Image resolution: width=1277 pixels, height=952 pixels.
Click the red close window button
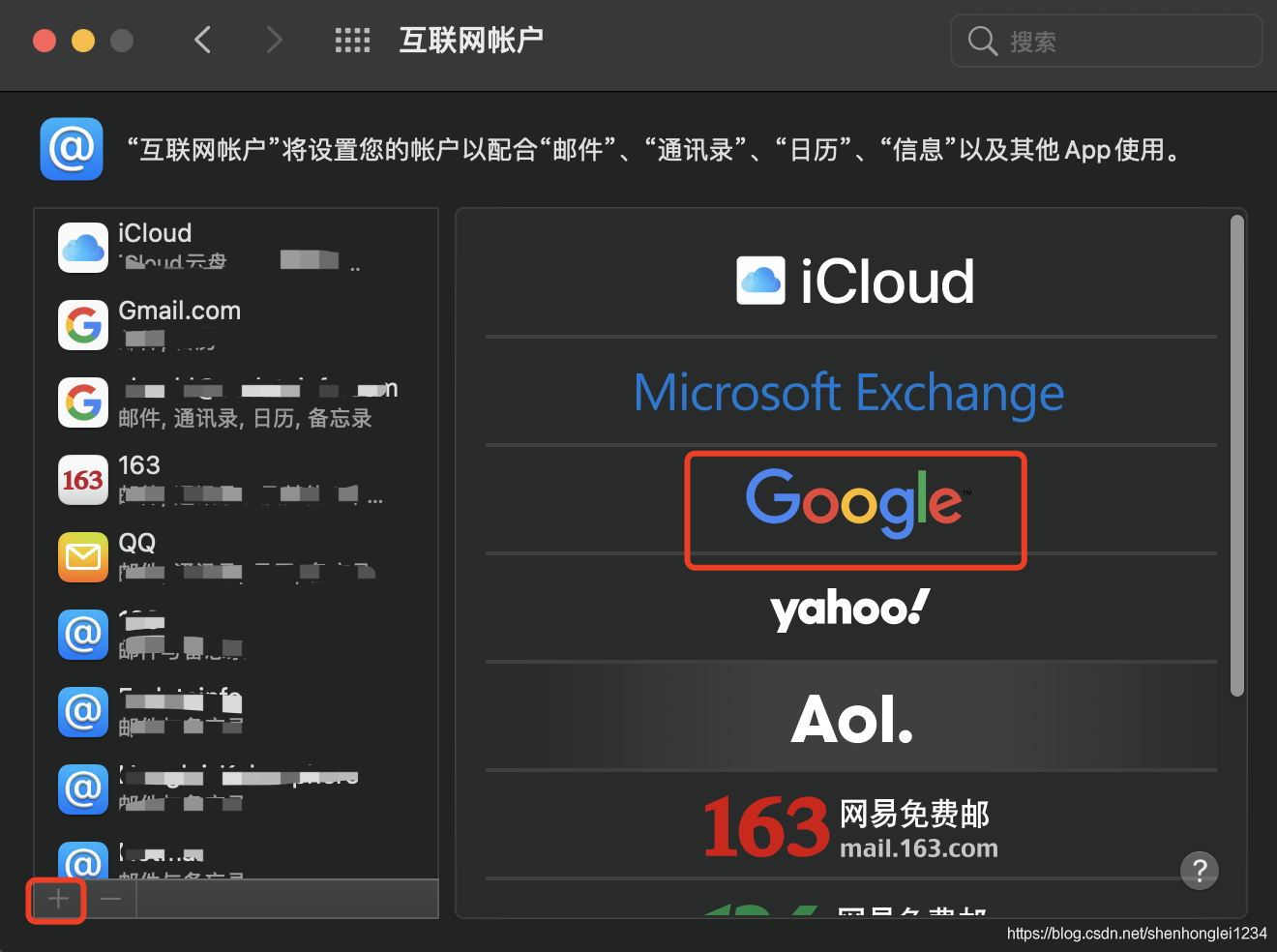[45, 41]
